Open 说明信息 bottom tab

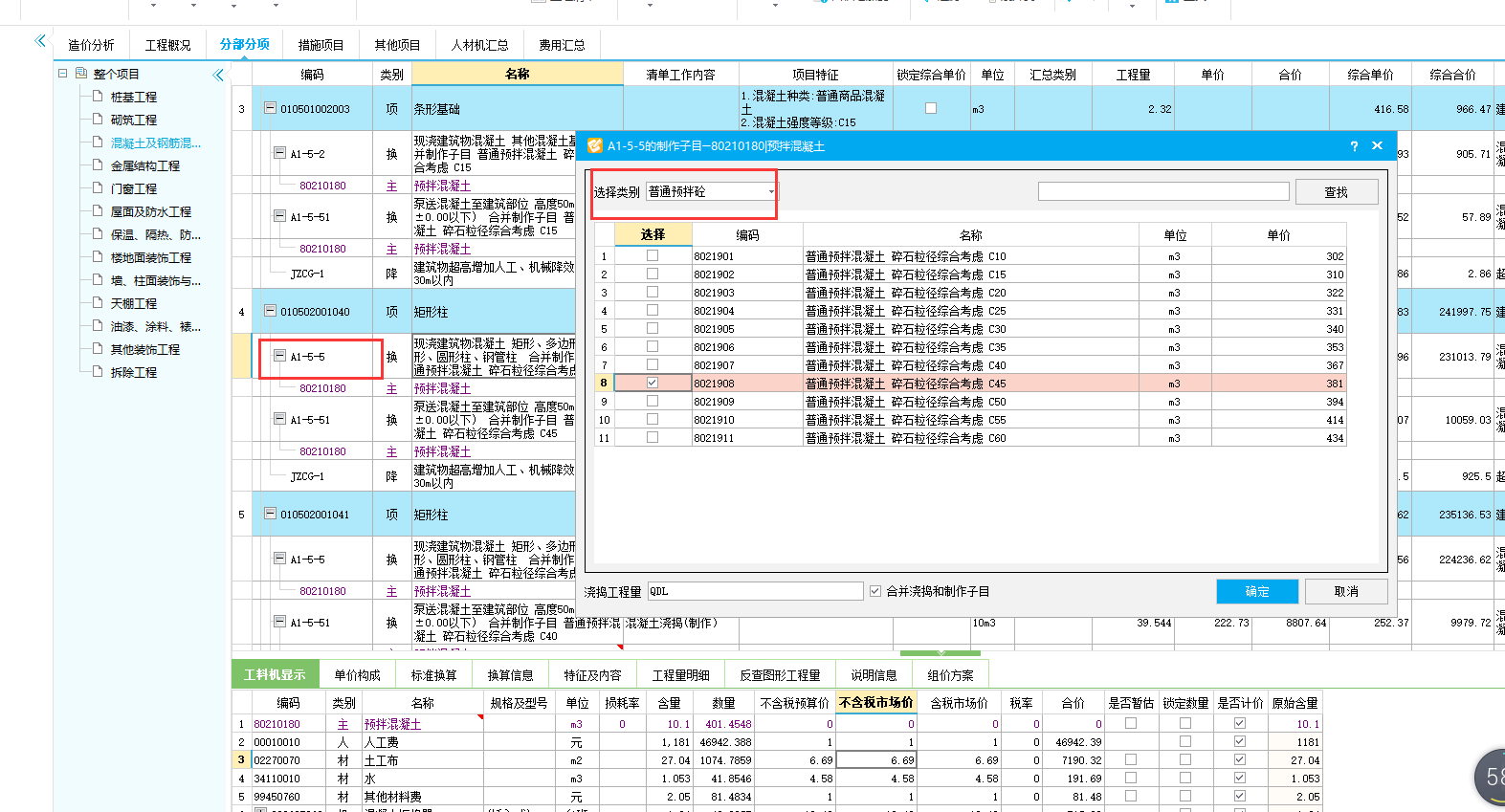pyautogui.click(x=874, y=675)
